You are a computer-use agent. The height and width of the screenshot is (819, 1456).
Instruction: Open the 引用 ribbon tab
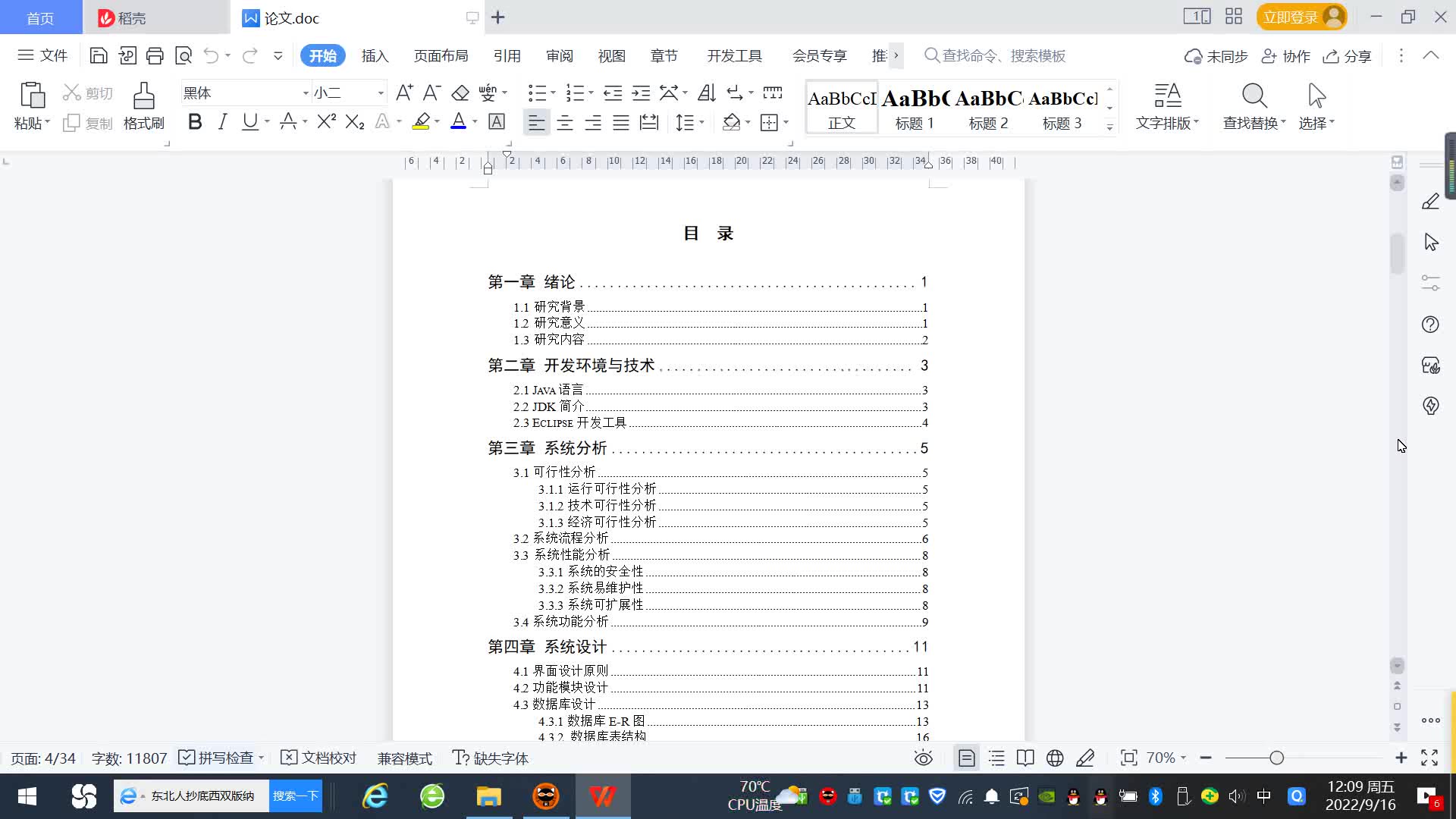507,55
